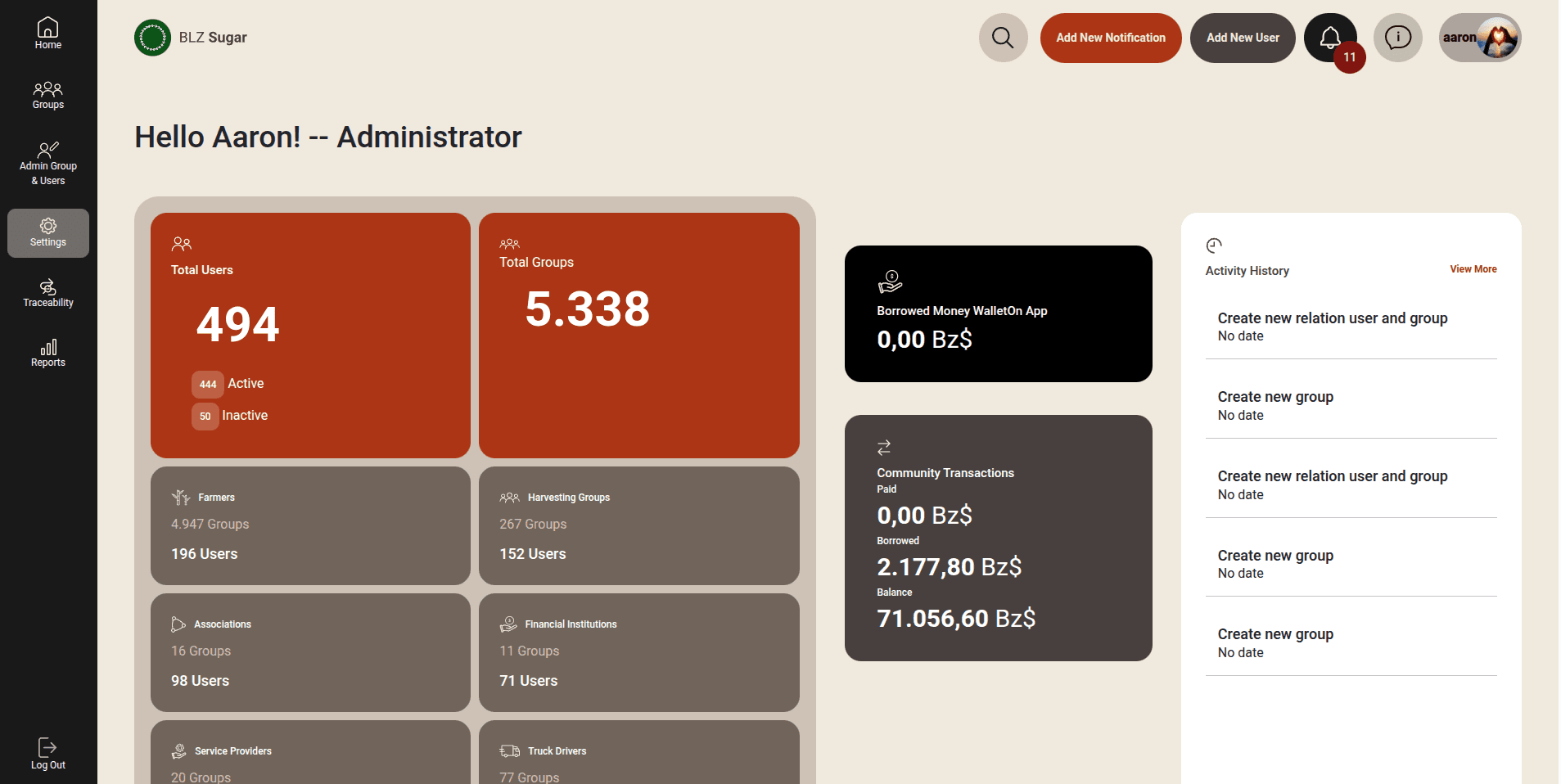
Task: Click '267 Groups' in Harvesting Groups card
Action: click(533, 525)
